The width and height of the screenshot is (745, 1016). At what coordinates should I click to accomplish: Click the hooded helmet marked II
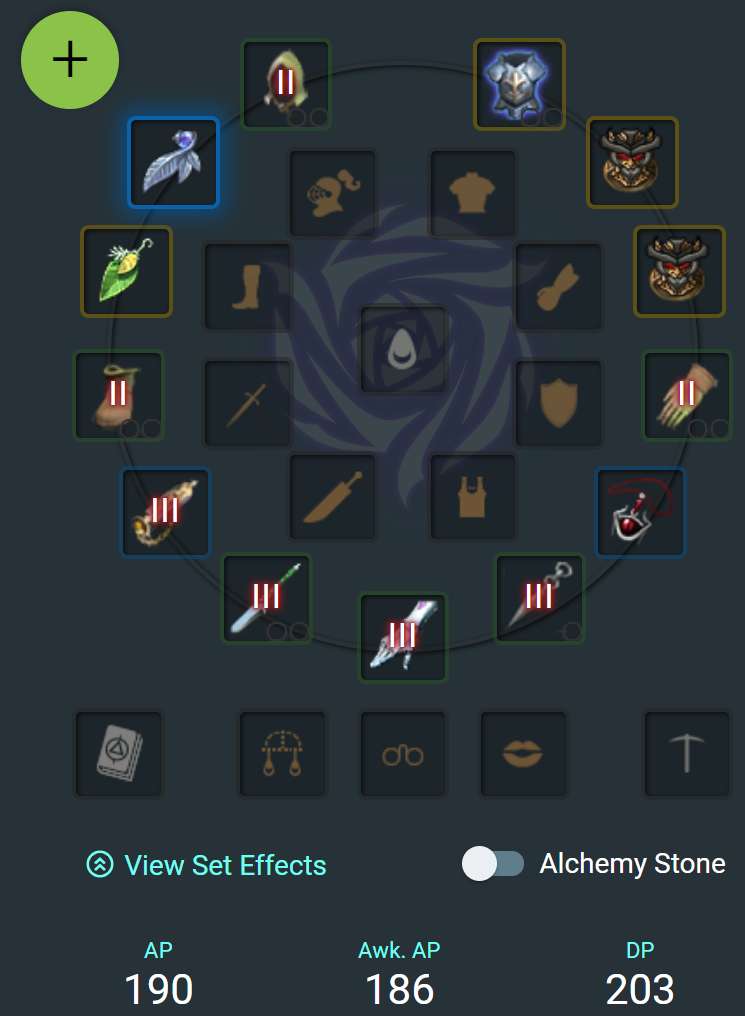point(286,84)
